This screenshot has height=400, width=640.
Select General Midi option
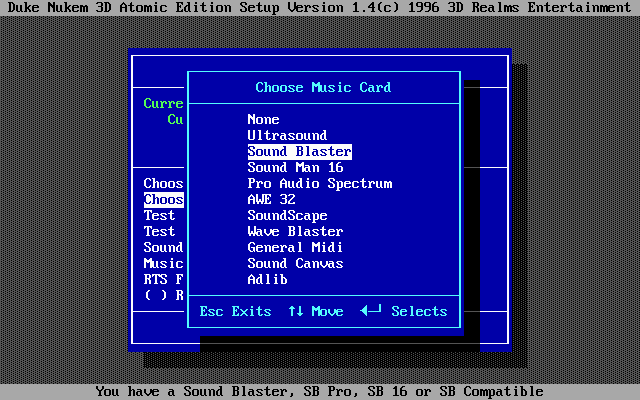click(296, 247)
